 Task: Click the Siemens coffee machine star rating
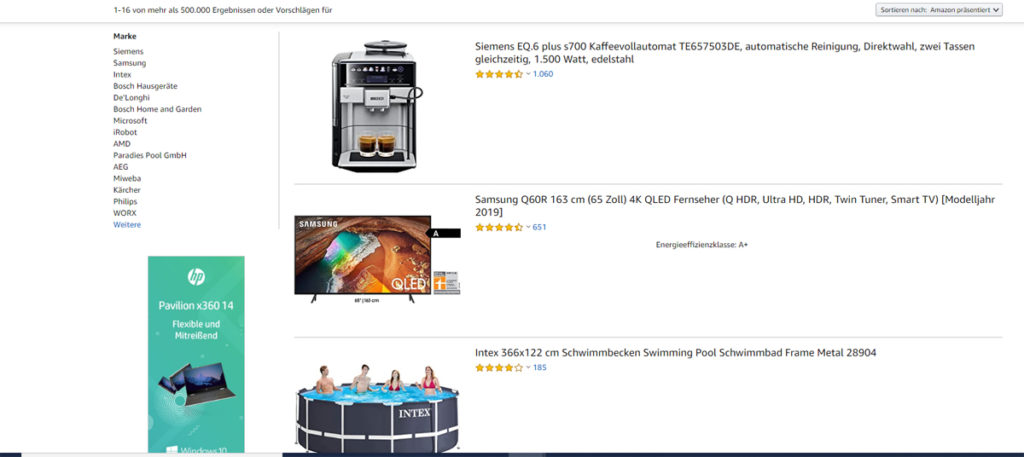point(499,74)
